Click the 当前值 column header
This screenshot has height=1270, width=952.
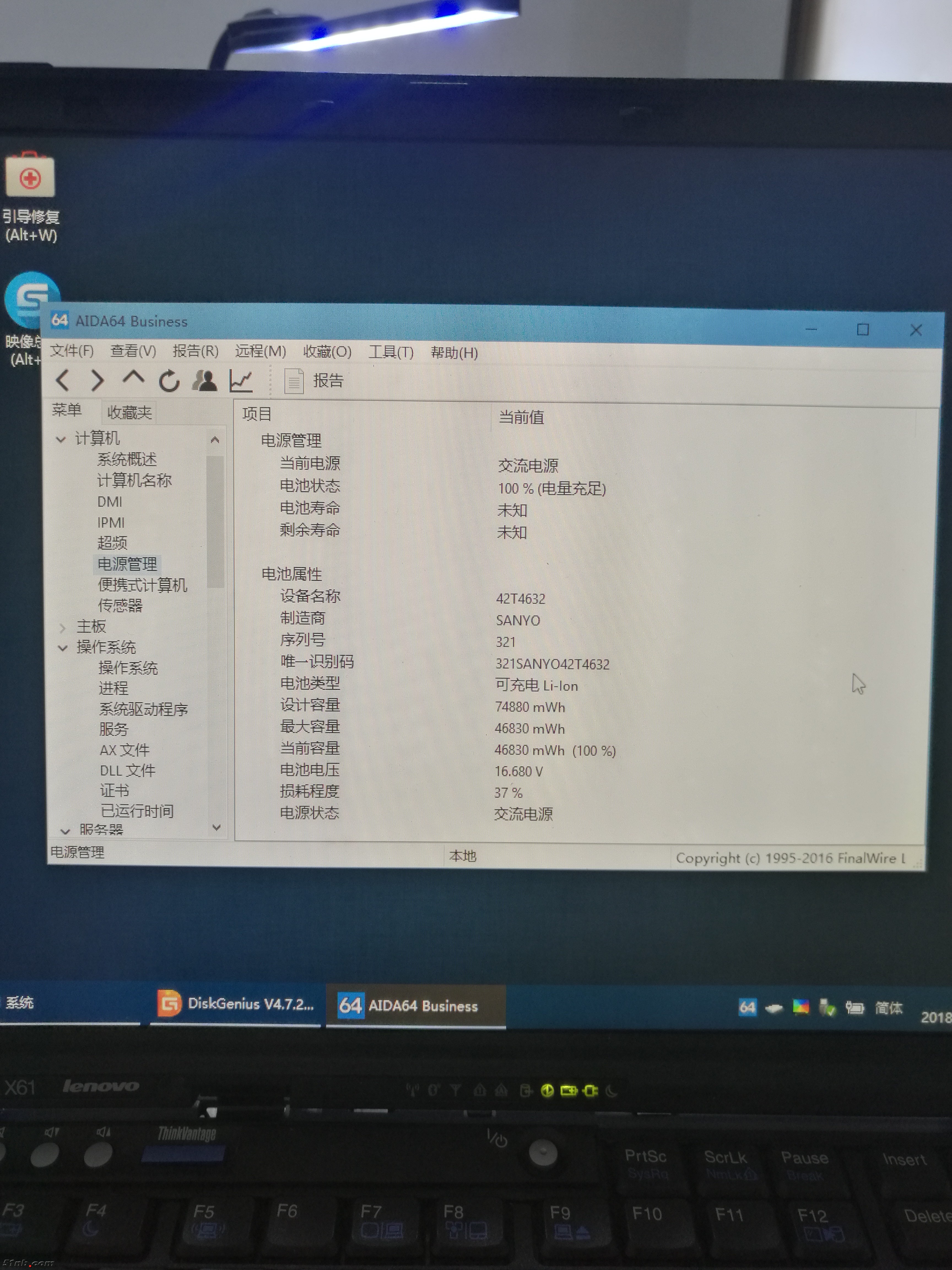tap(521, 417)
